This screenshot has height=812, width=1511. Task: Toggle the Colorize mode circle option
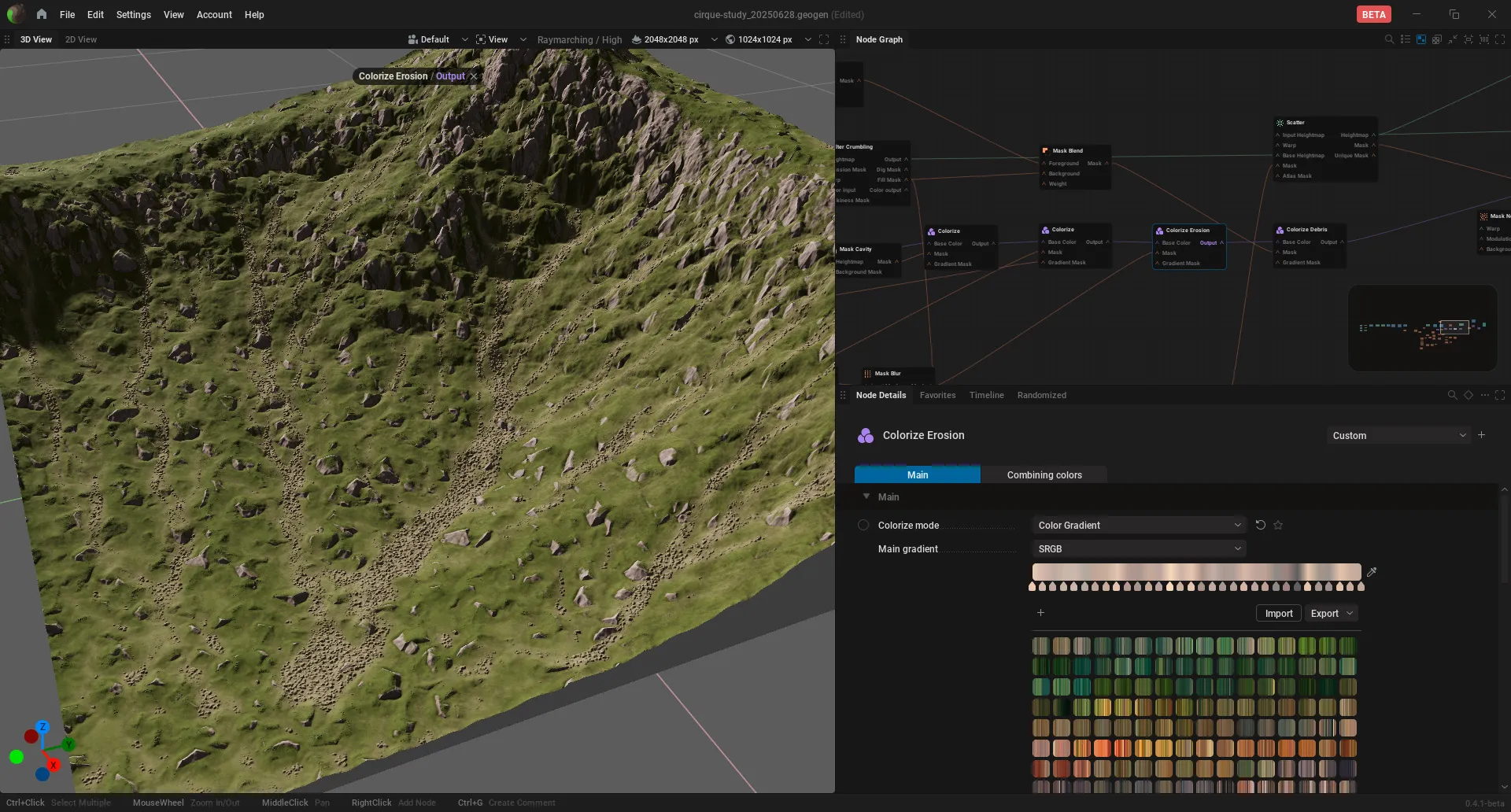click(863, 525)
